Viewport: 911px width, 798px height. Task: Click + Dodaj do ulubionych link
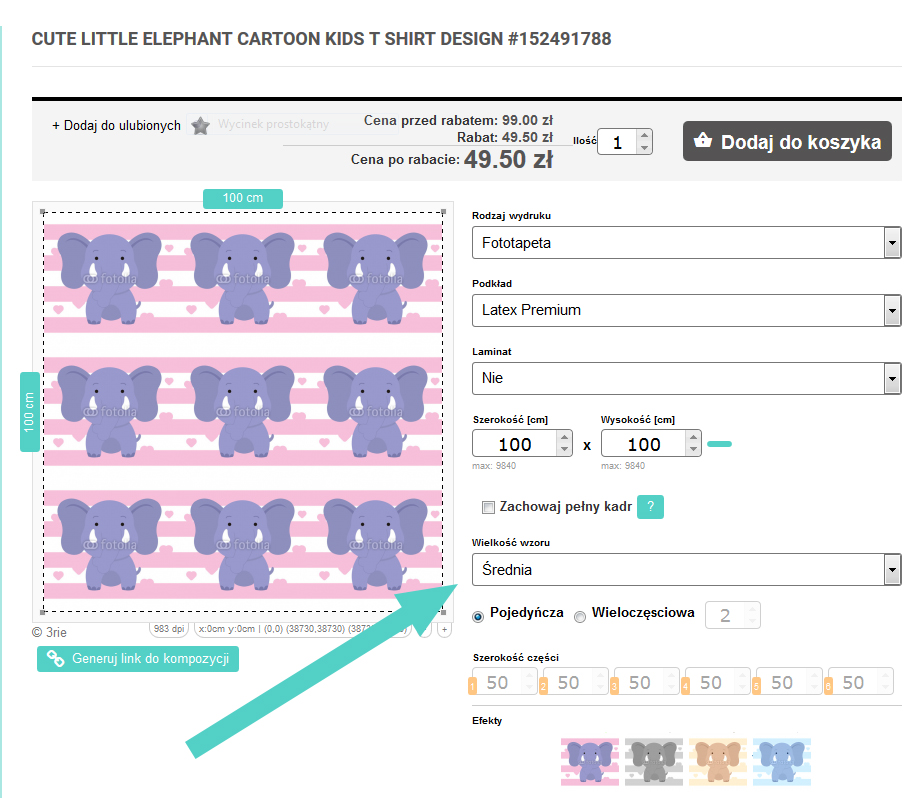(116, 125)
